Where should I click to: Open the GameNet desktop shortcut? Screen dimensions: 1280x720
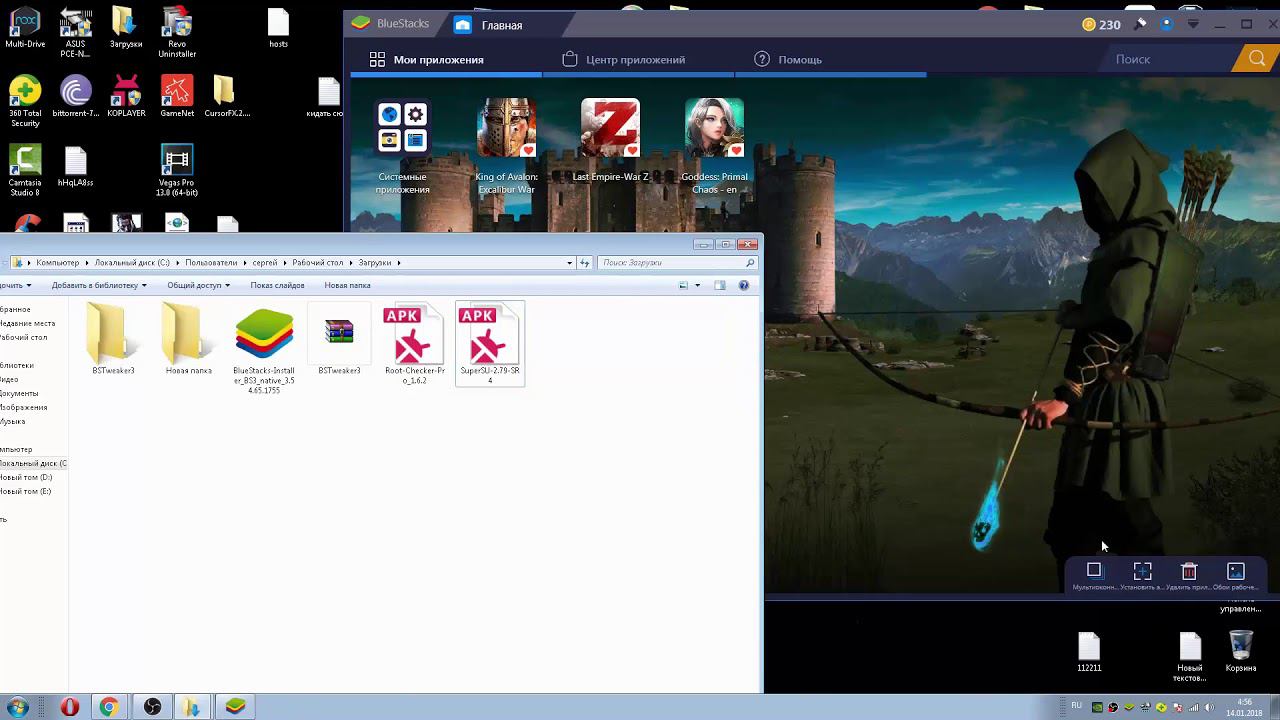point(176,96)
